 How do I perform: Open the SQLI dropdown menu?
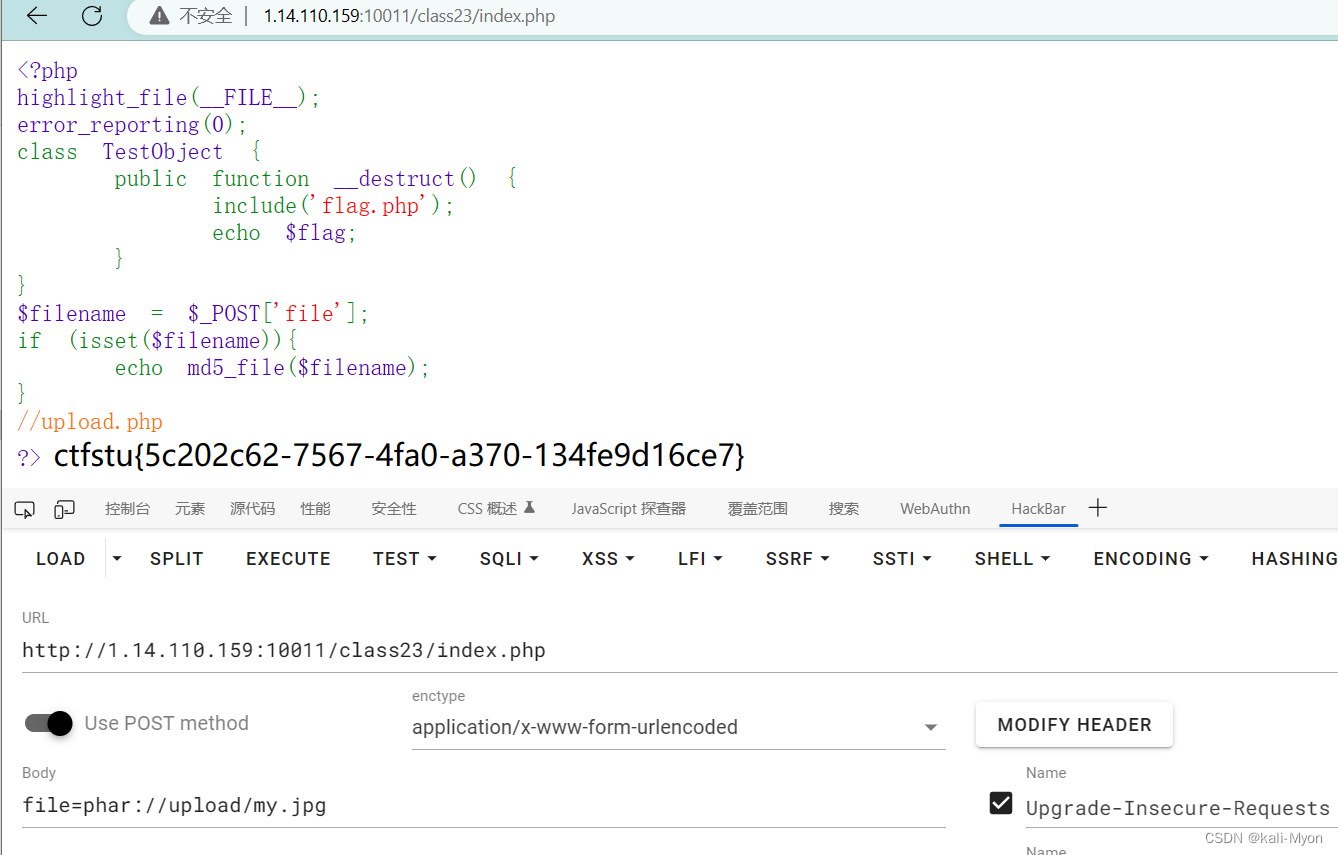[509, 559]
